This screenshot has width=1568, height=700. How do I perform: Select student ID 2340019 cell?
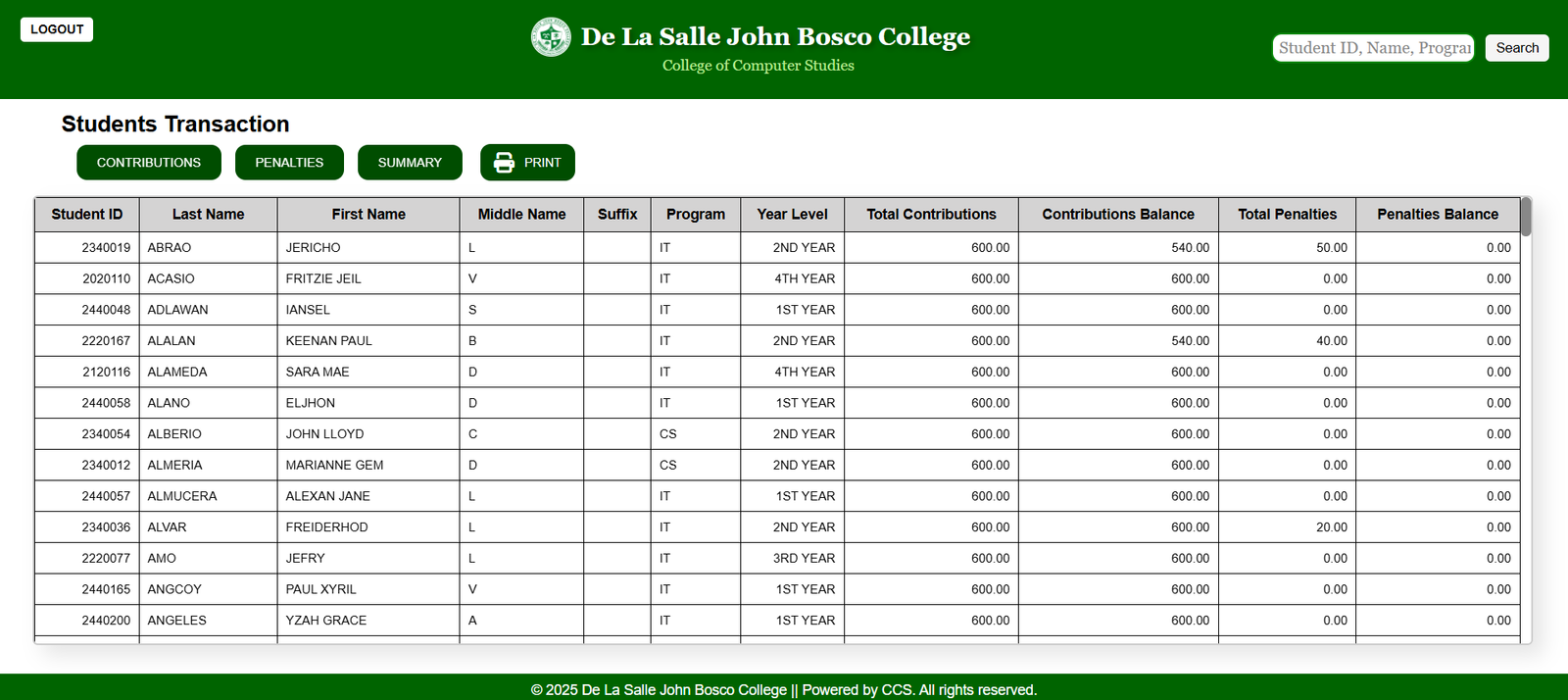pyautogui.click(x=106, y=248)
